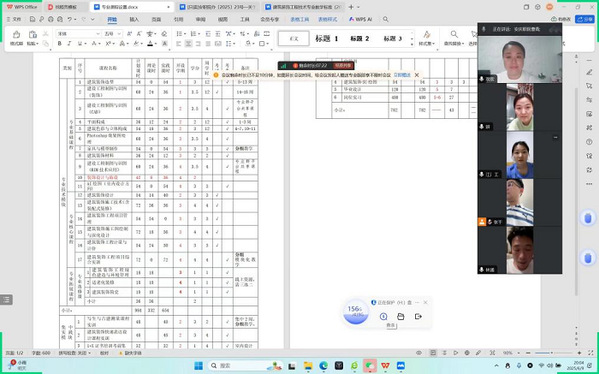Select center alignment in ribbon
This screenshot has height=374, width=599.
click(188, 44)
